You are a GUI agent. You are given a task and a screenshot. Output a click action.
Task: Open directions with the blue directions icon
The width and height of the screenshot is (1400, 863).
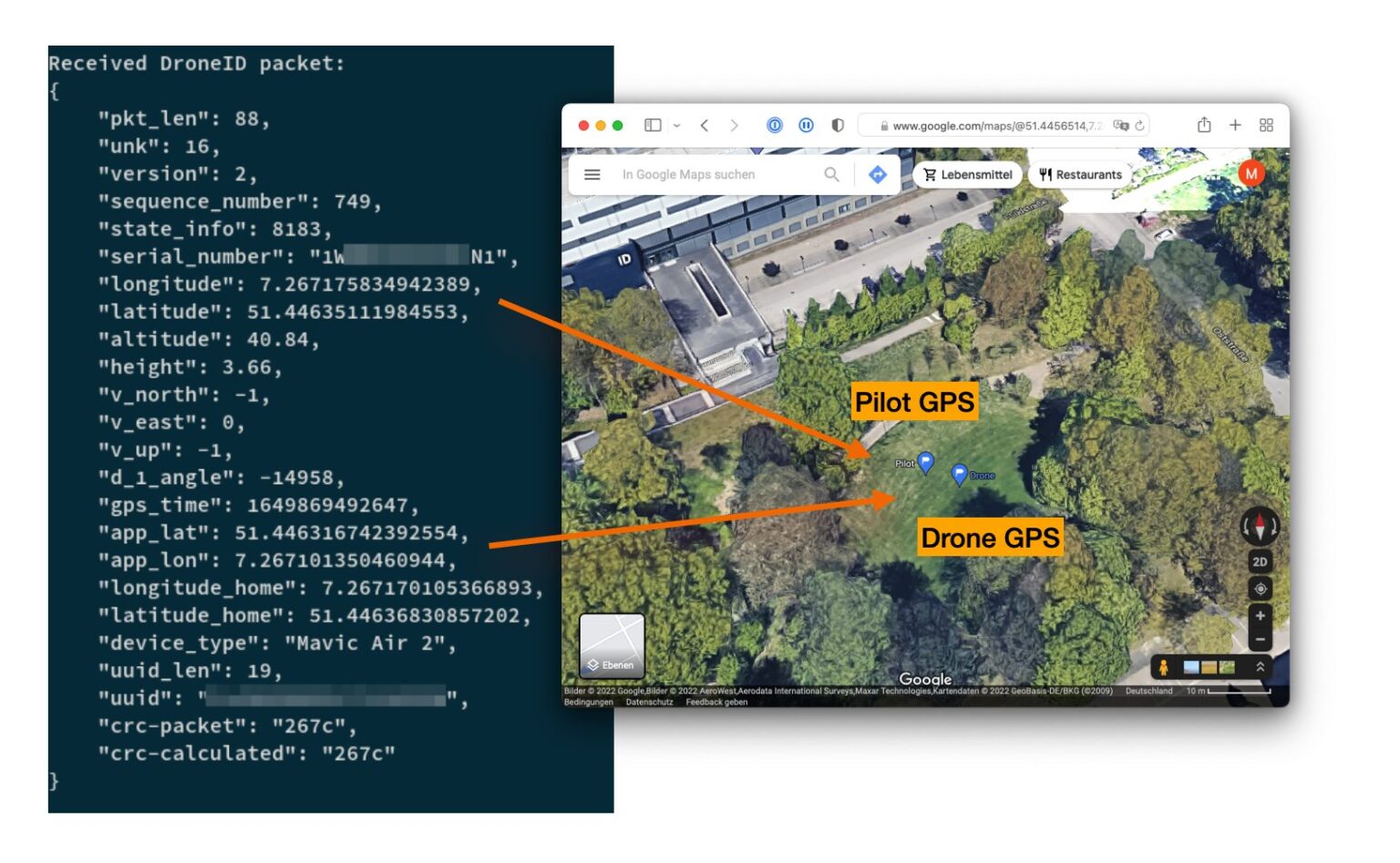click(877, 174)
